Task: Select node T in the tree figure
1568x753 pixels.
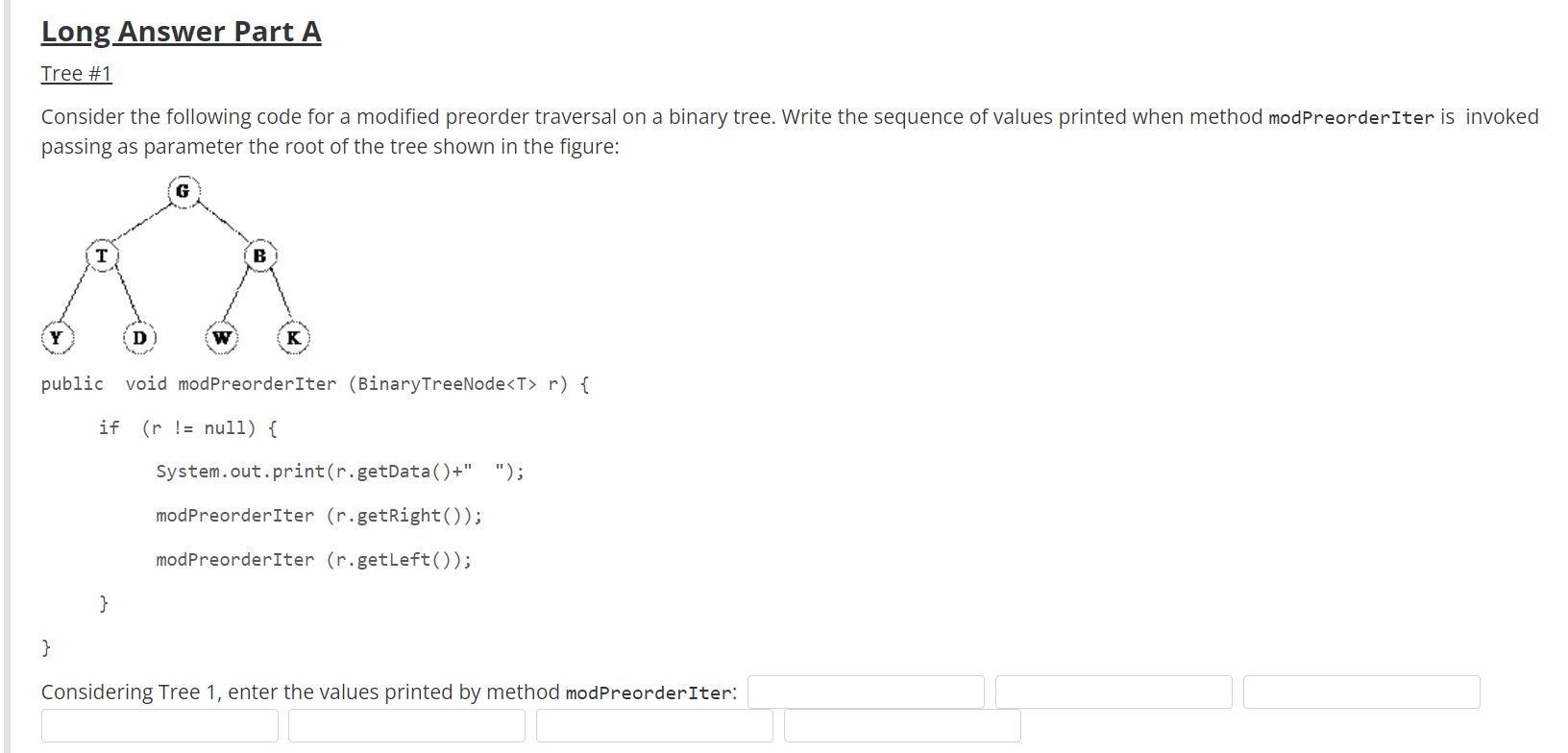Action: pos(101,255)
